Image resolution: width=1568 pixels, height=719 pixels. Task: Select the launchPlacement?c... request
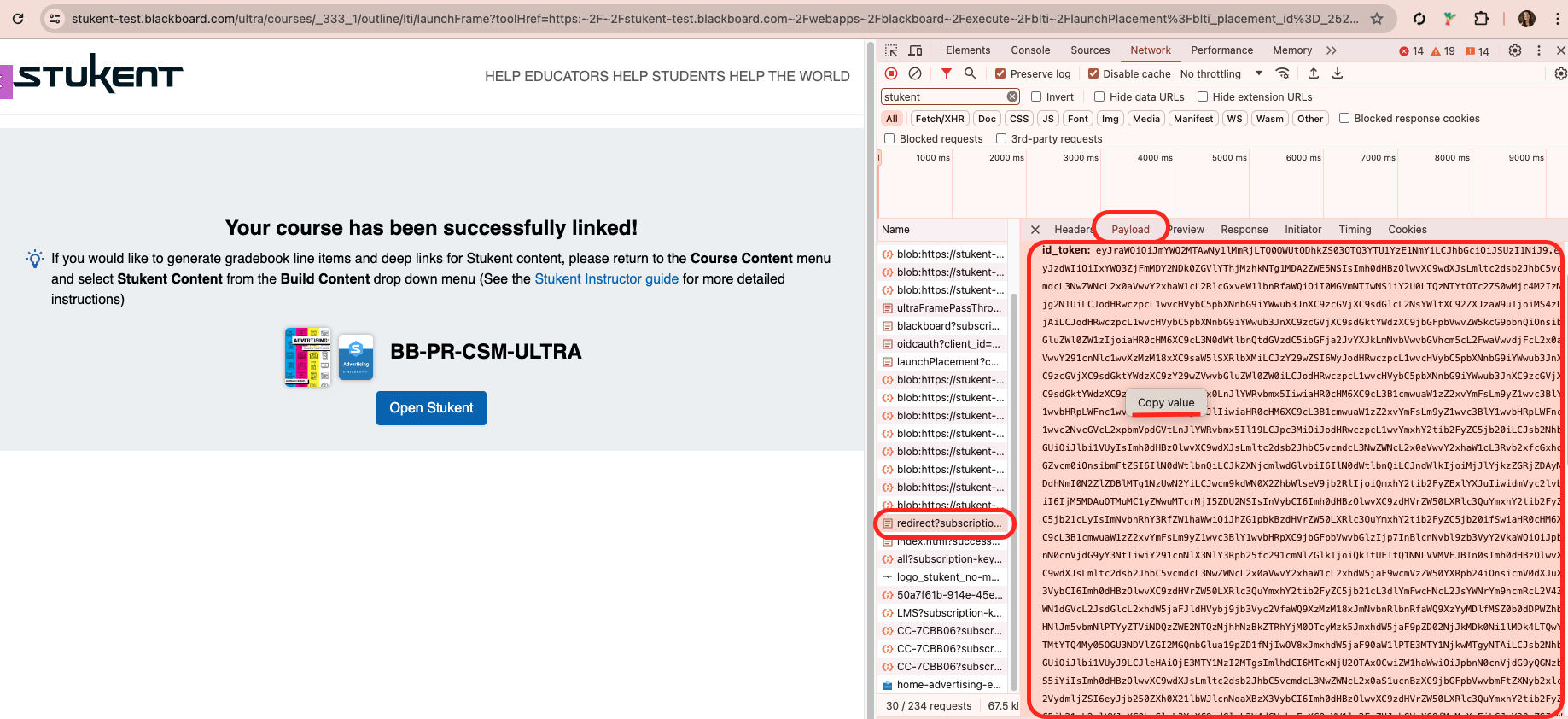click(x=944, y=362)
